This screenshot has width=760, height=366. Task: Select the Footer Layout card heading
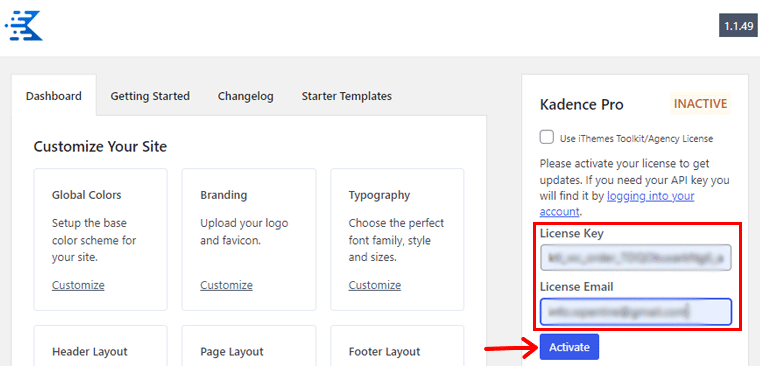click(384, 351)
